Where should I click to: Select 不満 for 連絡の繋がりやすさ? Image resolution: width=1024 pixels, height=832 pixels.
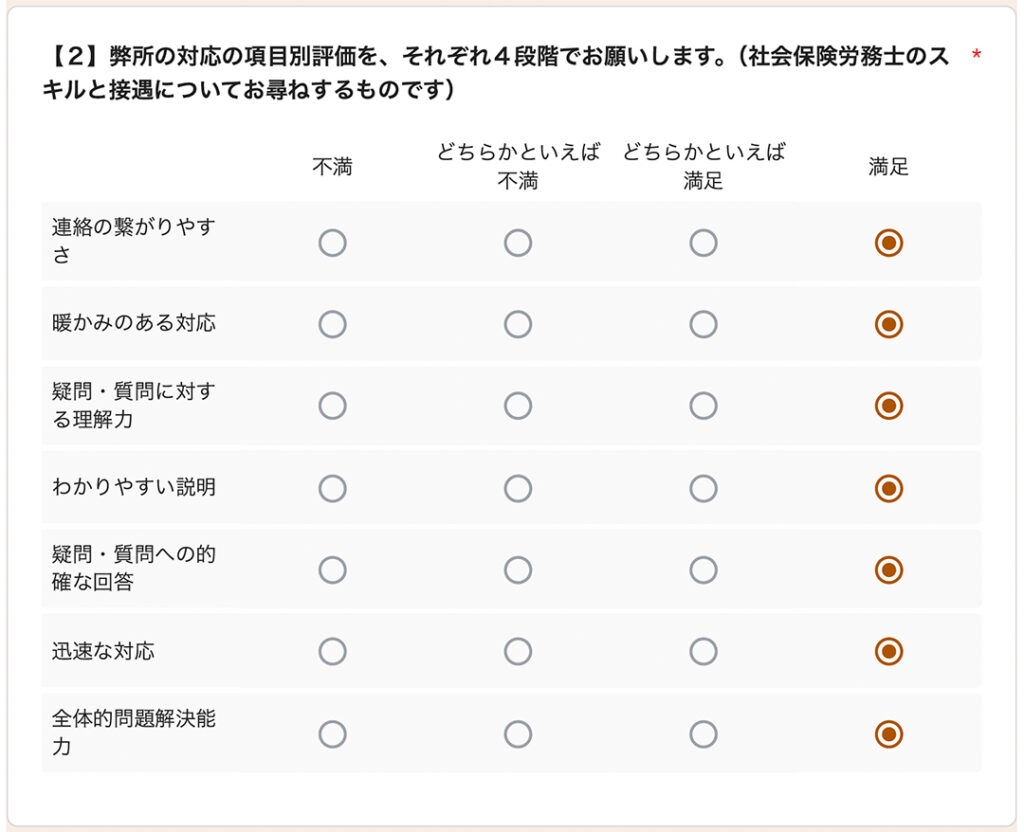coord(333,242)
